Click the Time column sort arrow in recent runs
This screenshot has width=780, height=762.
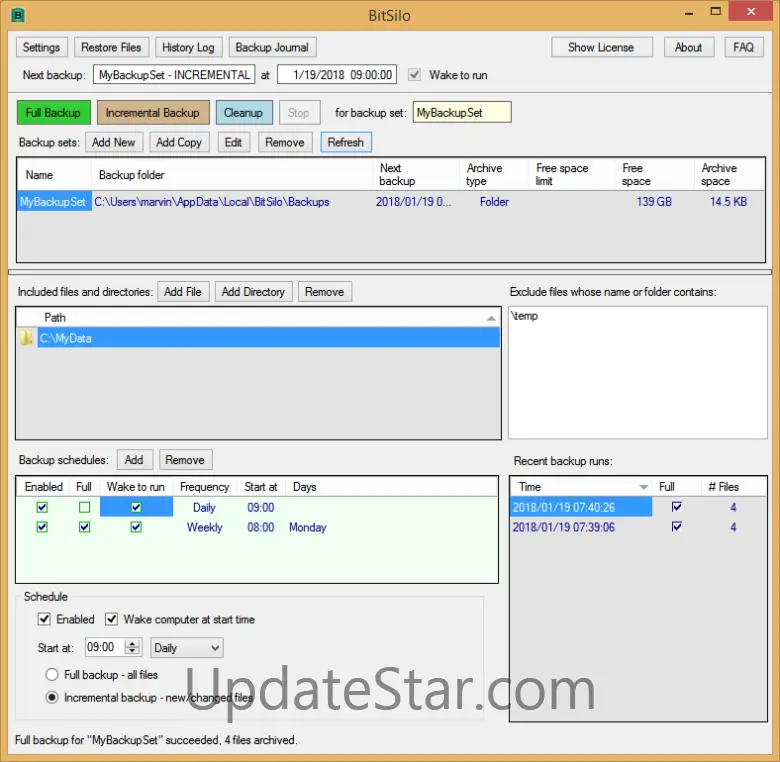click(x=644, y=487)
